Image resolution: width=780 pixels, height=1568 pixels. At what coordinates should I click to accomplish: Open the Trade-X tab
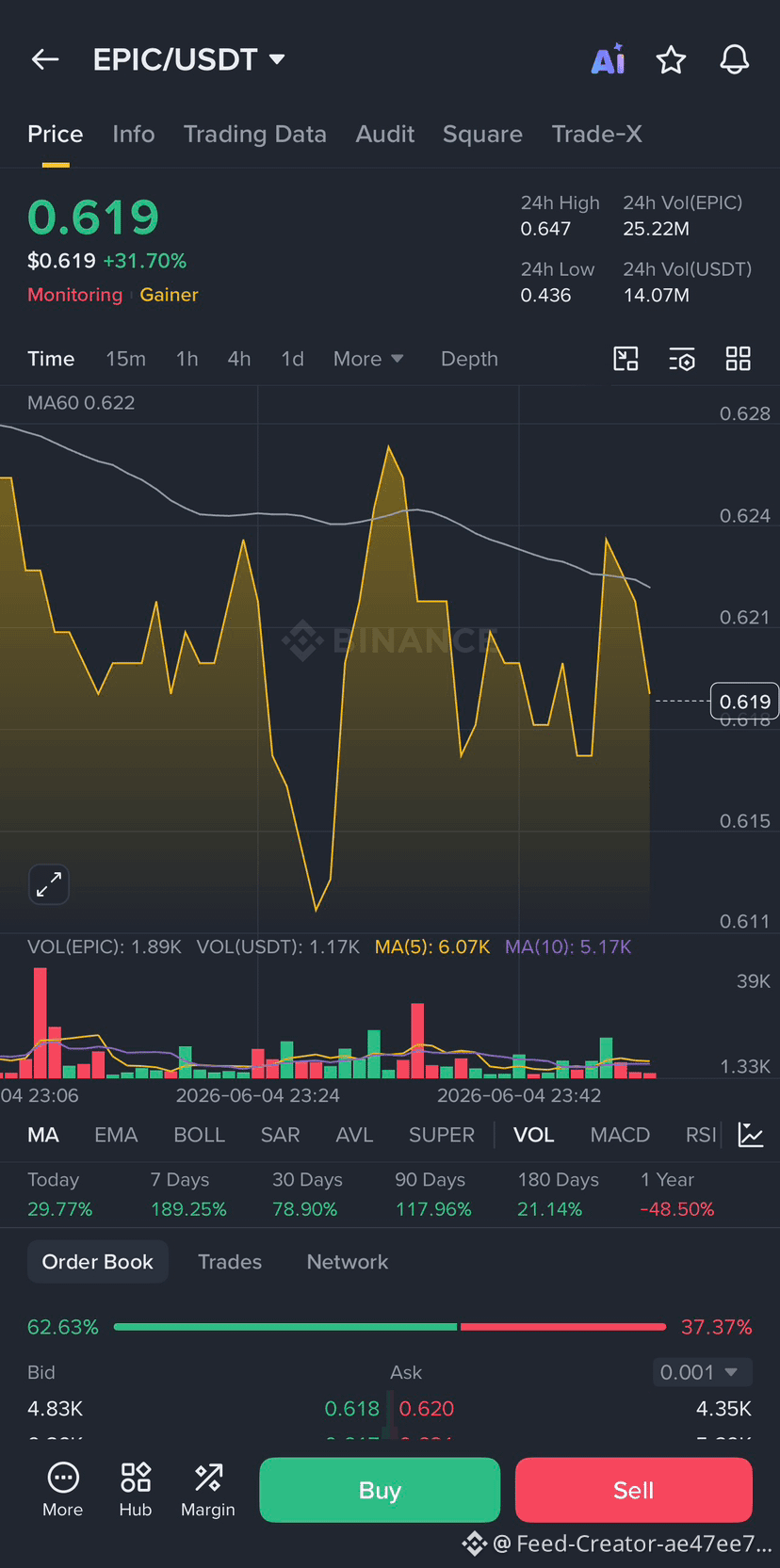[x=597, y=134]
